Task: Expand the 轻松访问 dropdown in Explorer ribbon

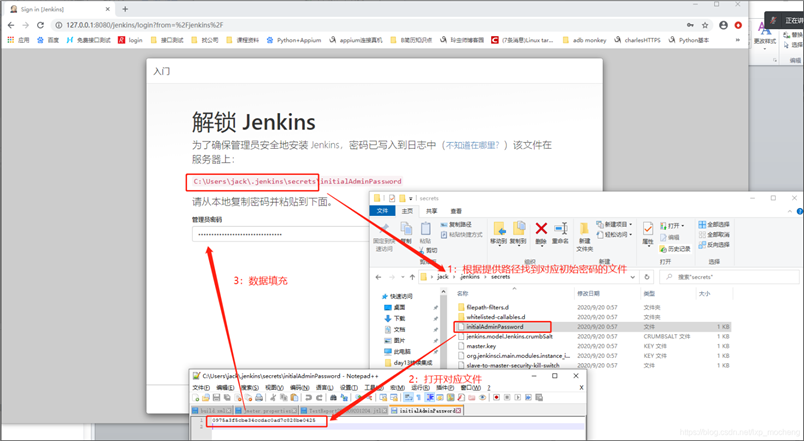Action: [x=630, y=234]
